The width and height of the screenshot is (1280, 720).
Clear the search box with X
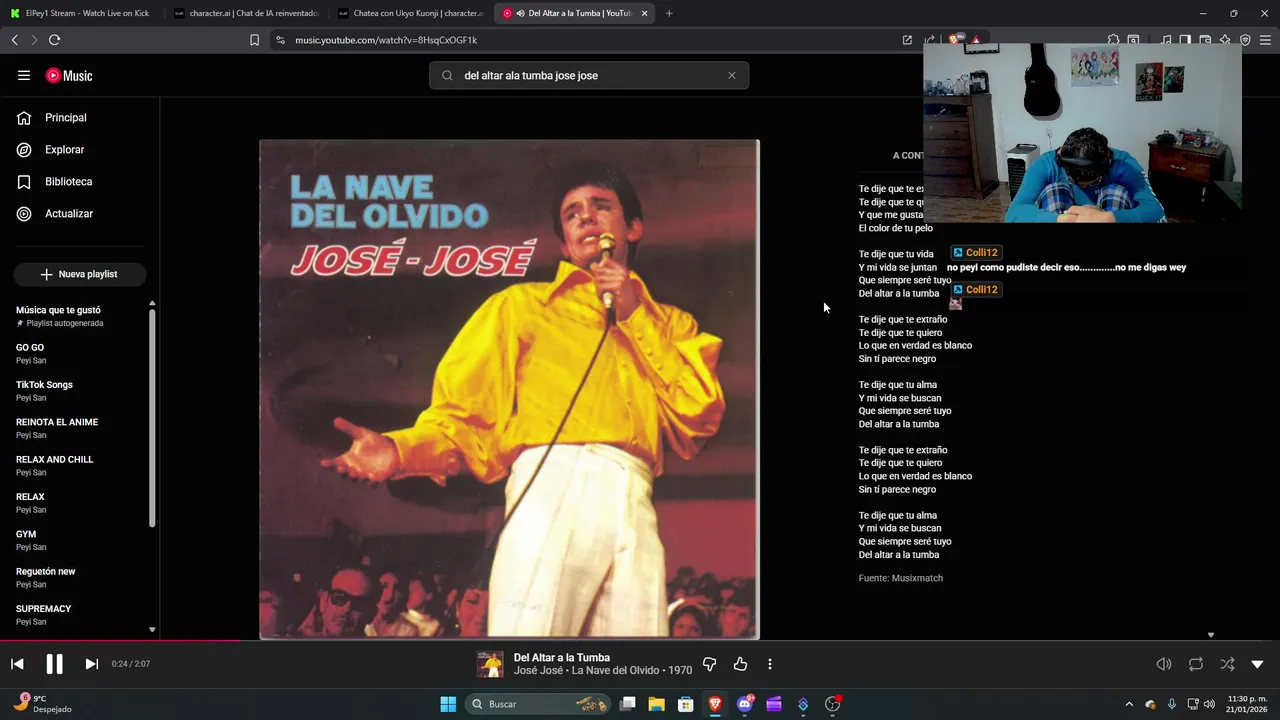pos(731,76)
